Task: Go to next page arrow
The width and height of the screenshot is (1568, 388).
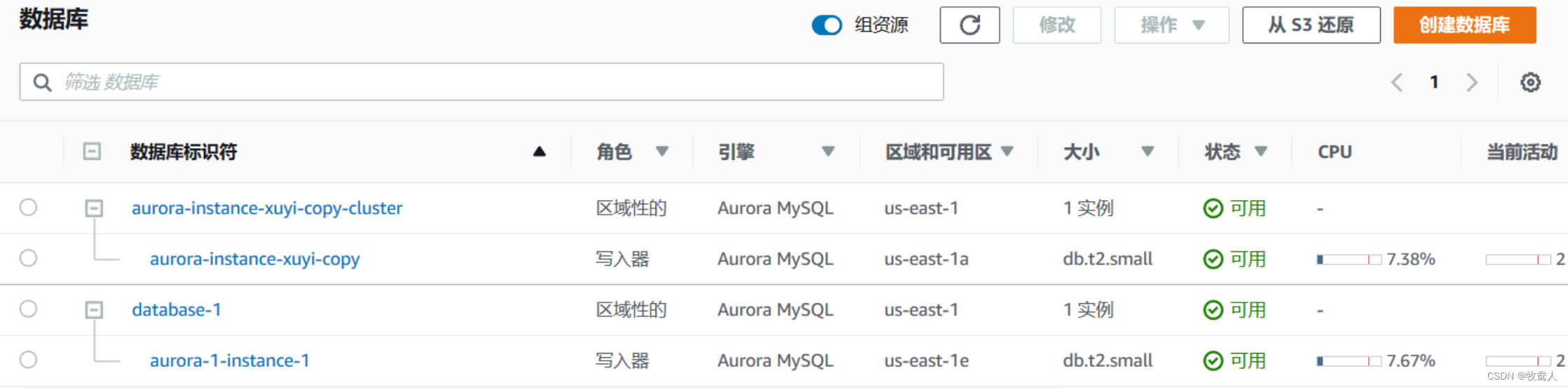Action: pyautogui.click(x=1472, y=82)
